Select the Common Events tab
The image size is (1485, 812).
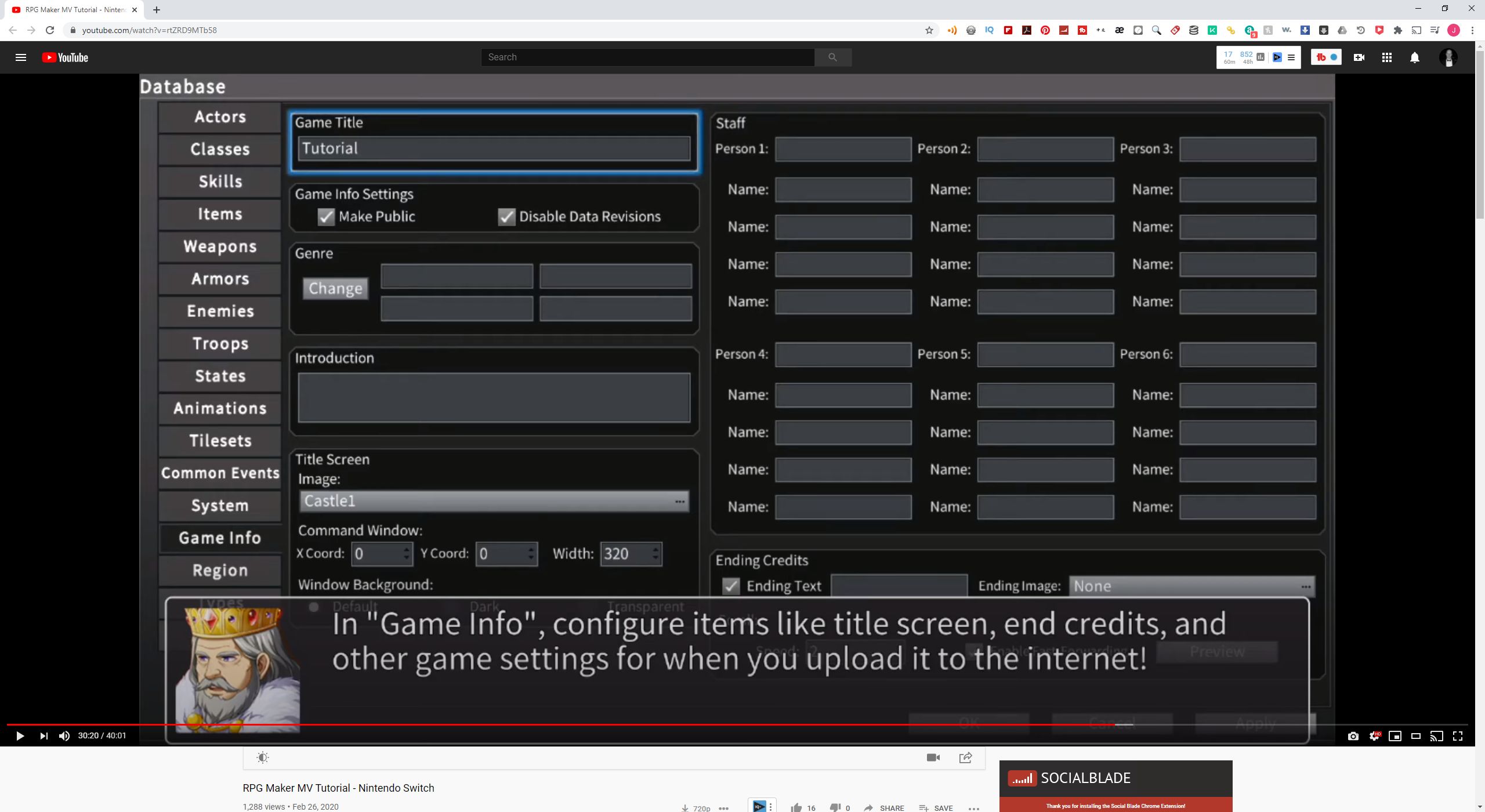point(220,473)
